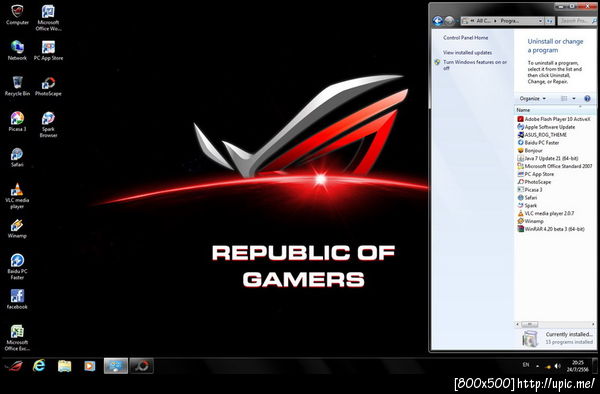Show hidden tray icons arrow
Screen dimensions: 600x394
click(538, 366)
